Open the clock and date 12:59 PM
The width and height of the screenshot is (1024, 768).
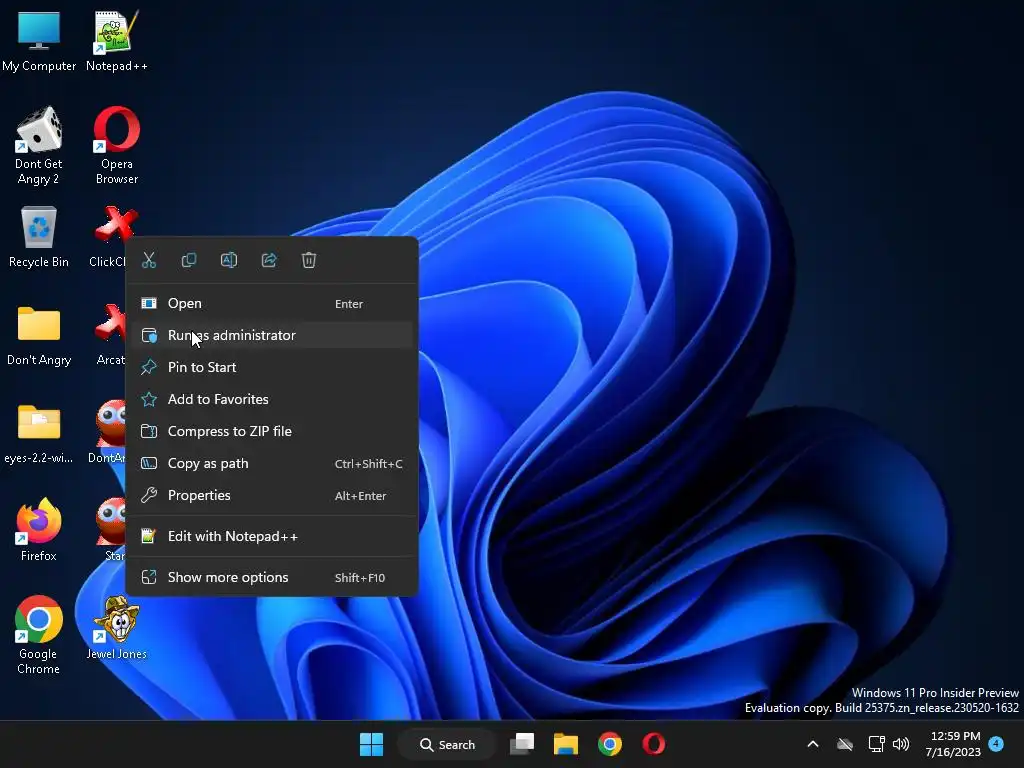coord(953,744)
